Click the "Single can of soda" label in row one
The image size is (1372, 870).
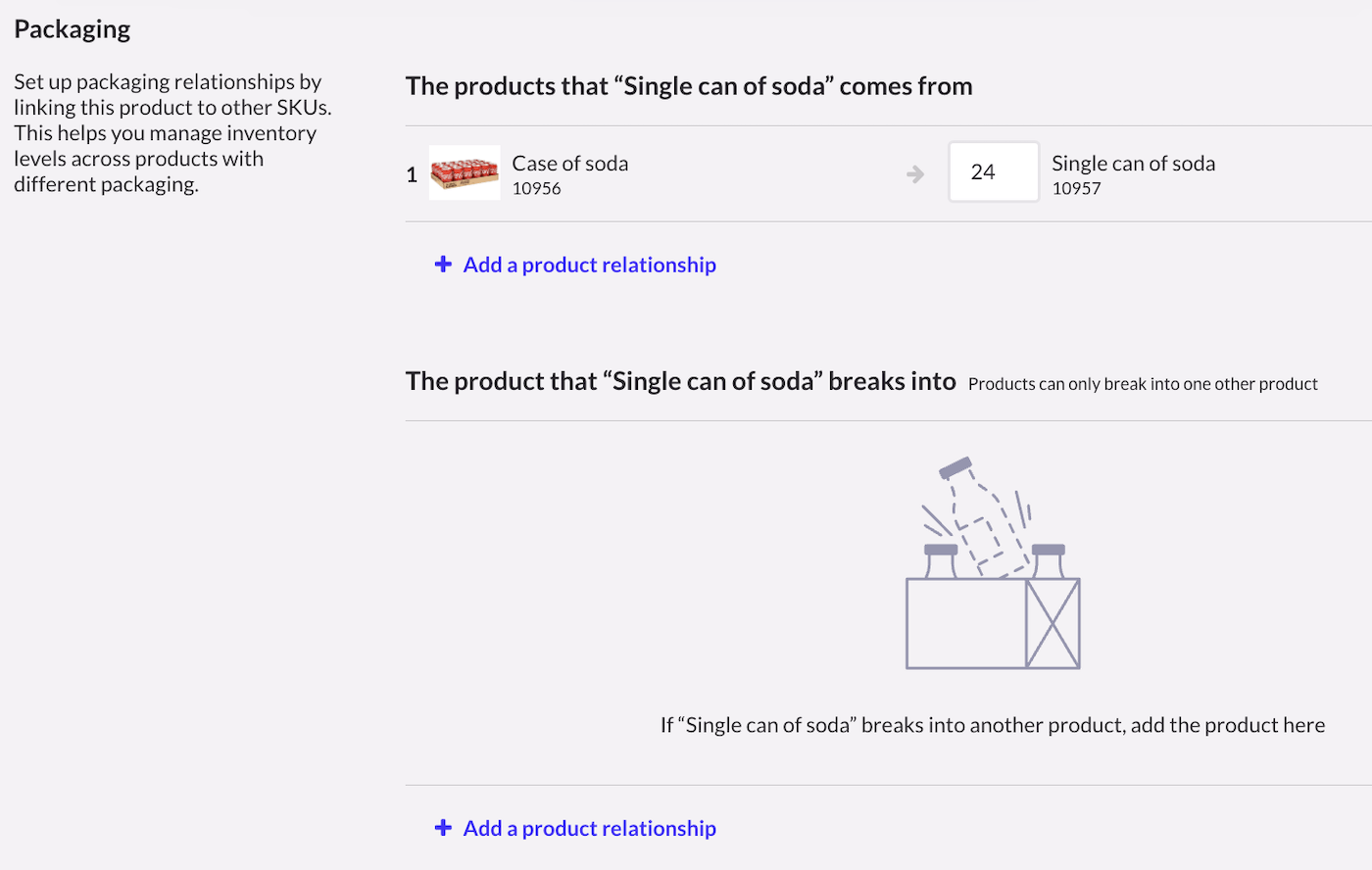coord(1133,163)
